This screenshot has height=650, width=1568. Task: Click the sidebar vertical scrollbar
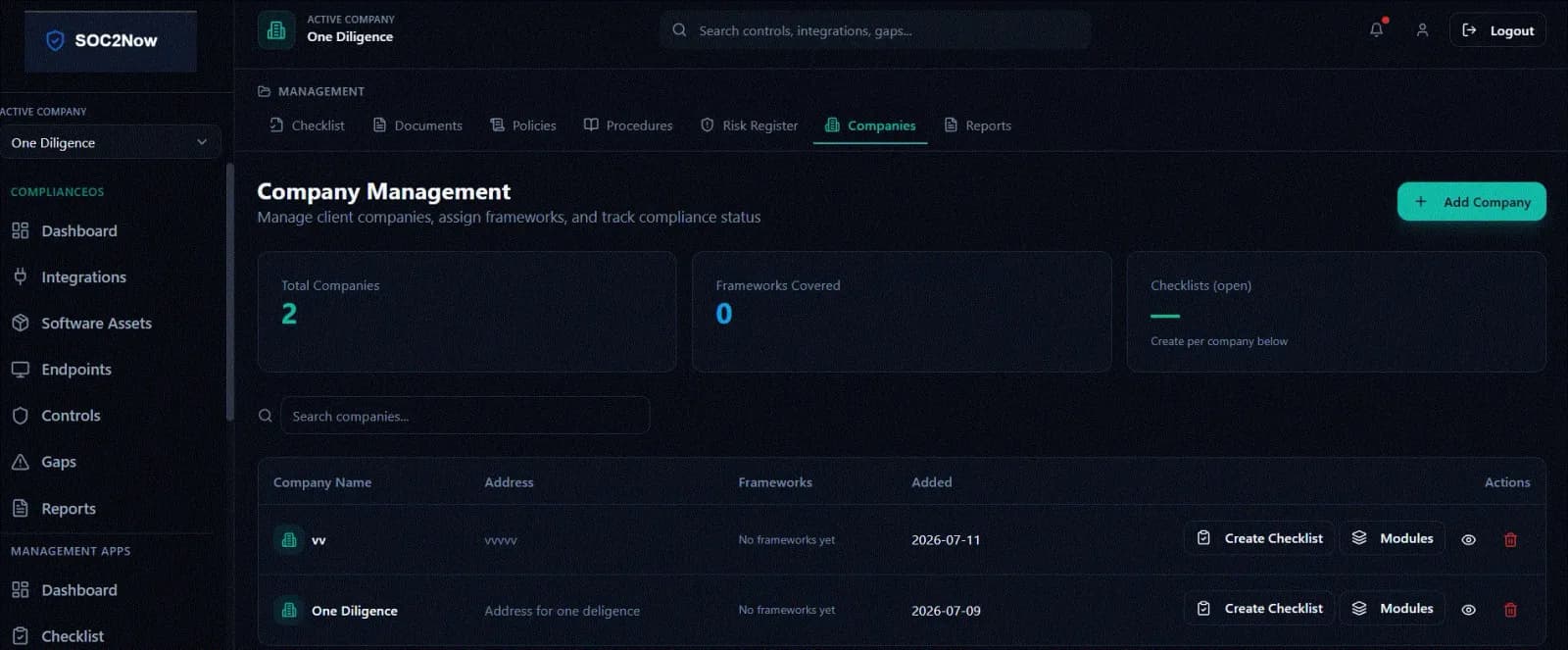229,292
